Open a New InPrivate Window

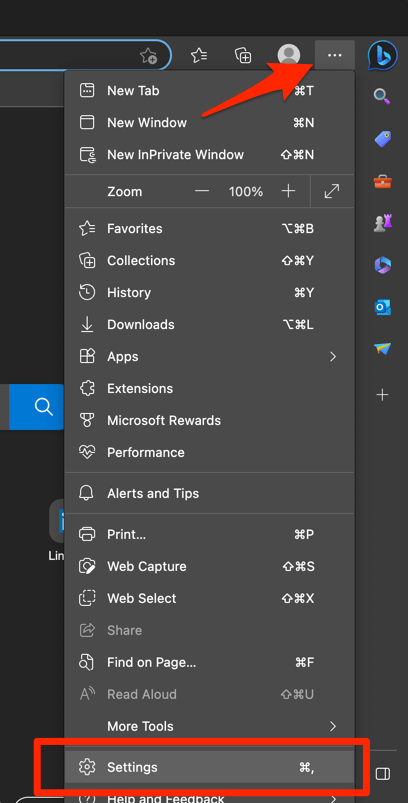pos(209,155)
